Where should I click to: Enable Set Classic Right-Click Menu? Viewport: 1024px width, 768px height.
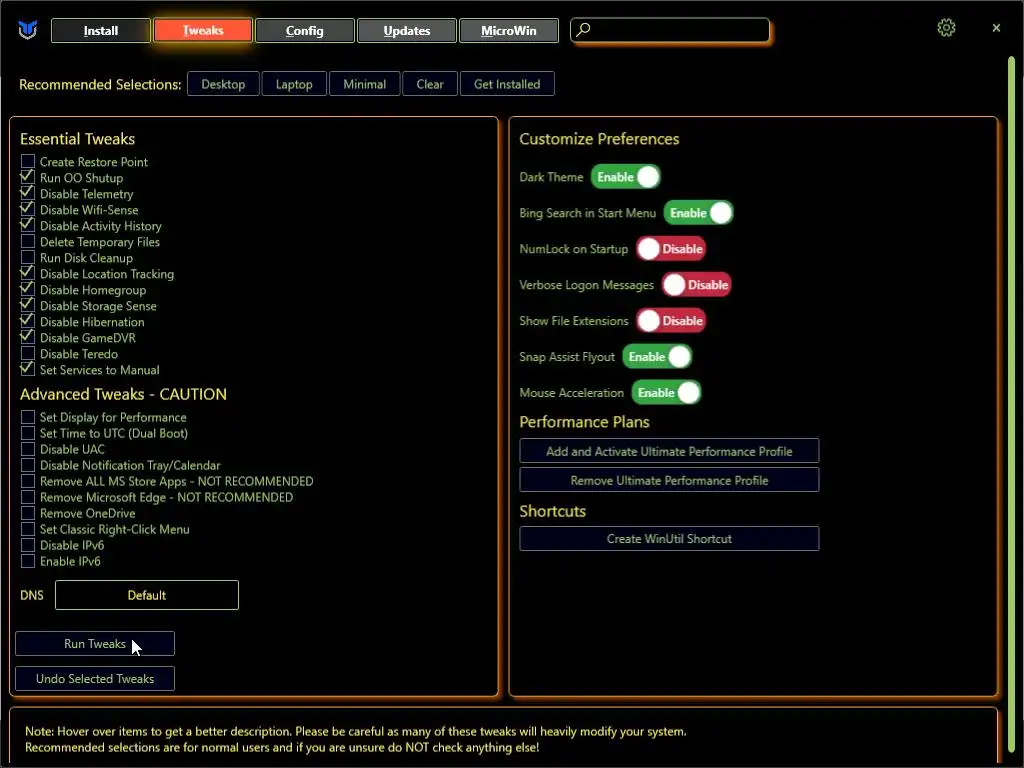pyautogui.click(x=27, y=529)
